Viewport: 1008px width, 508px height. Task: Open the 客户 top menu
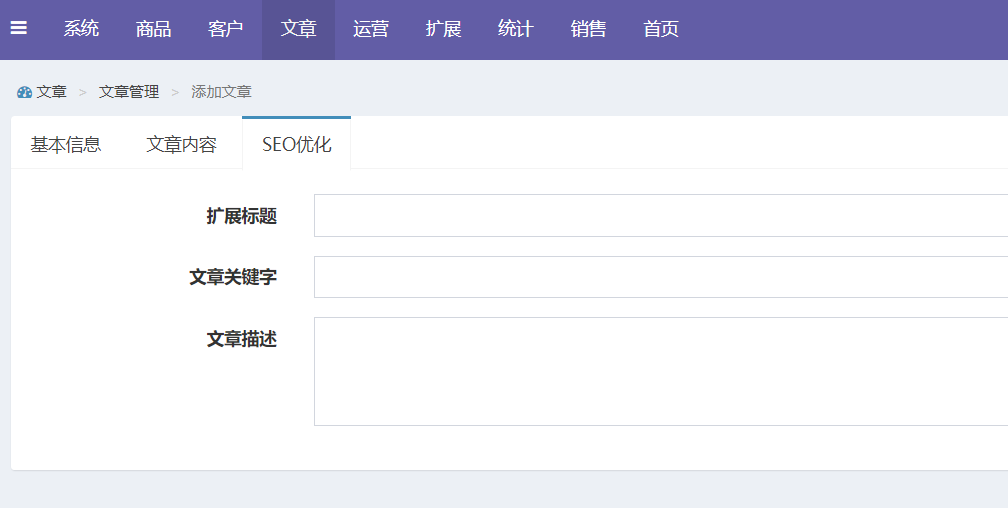pyautogui.click(x=226, y=29)
